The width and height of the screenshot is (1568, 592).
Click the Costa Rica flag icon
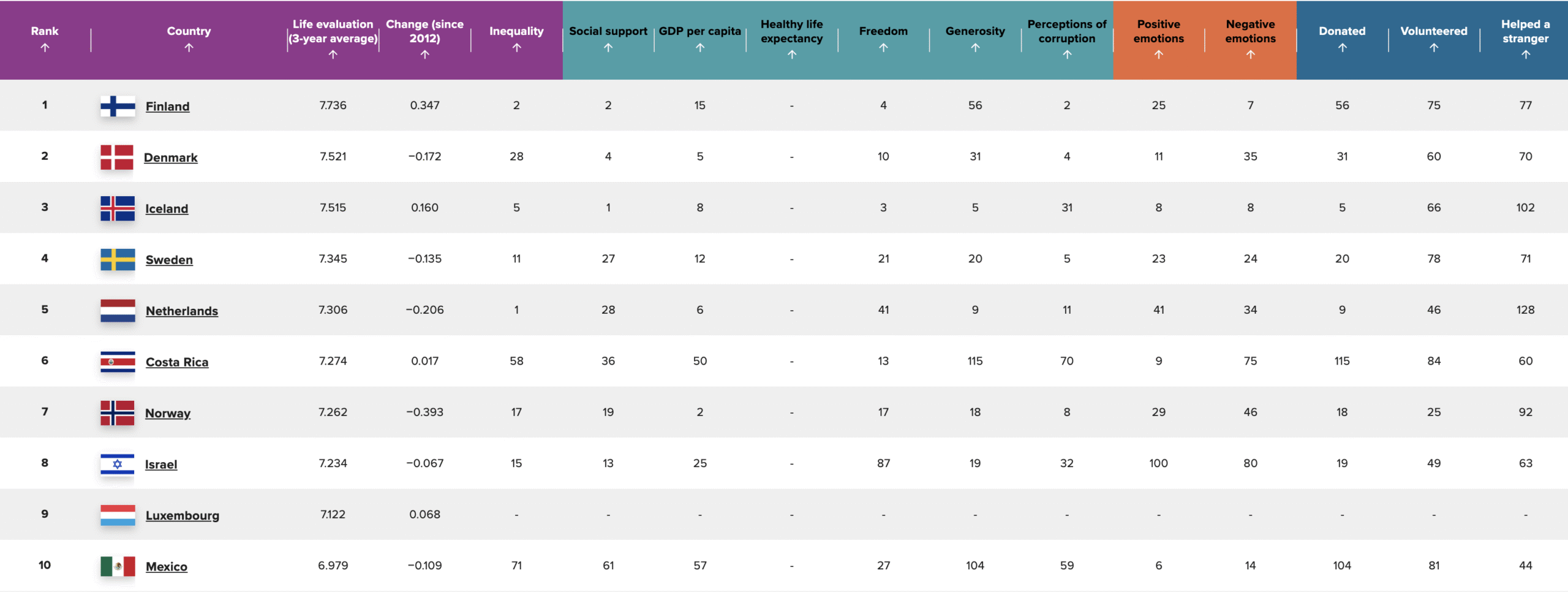pos(118,362)
